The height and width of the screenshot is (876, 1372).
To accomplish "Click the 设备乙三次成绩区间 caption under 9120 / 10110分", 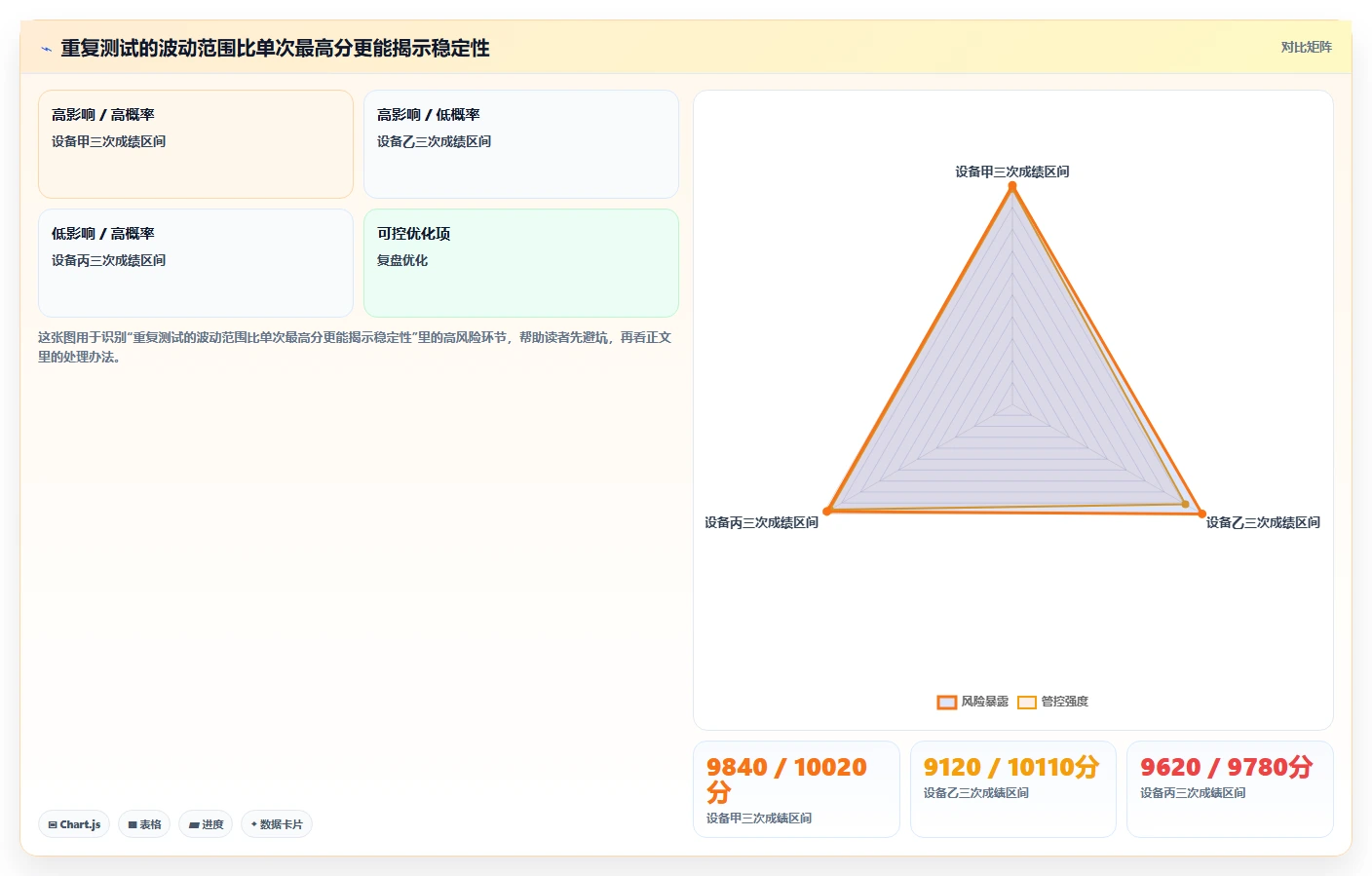I will [976, 793].
